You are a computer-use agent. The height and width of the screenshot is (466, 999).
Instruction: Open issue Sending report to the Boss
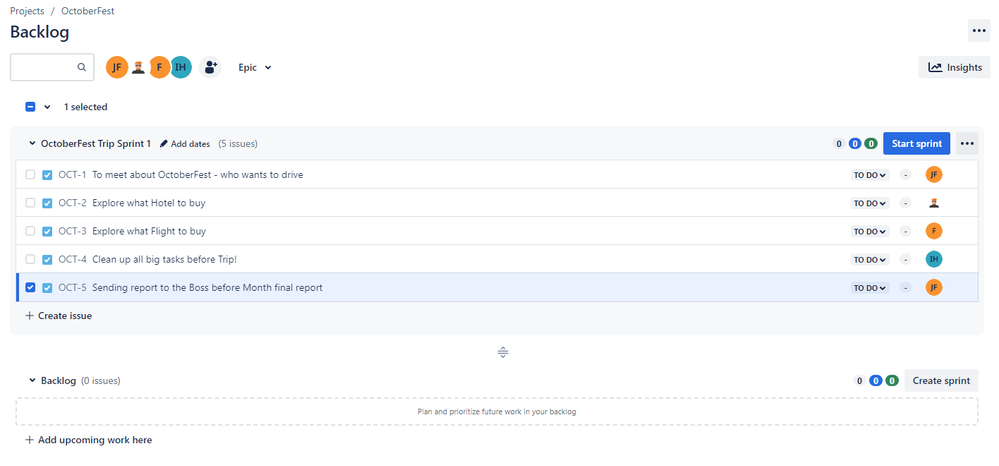(x=207, y=288)
